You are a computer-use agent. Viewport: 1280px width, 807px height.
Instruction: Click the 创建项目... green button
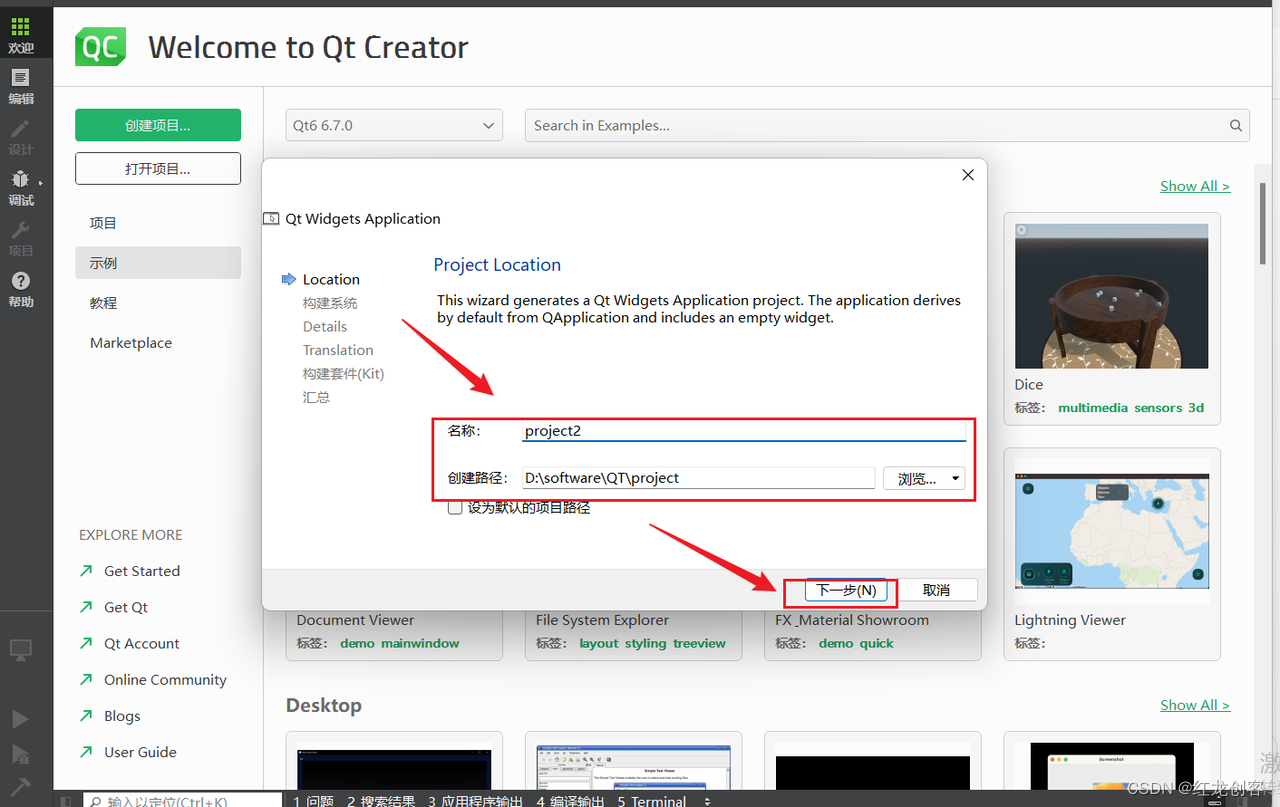point(158,125)
